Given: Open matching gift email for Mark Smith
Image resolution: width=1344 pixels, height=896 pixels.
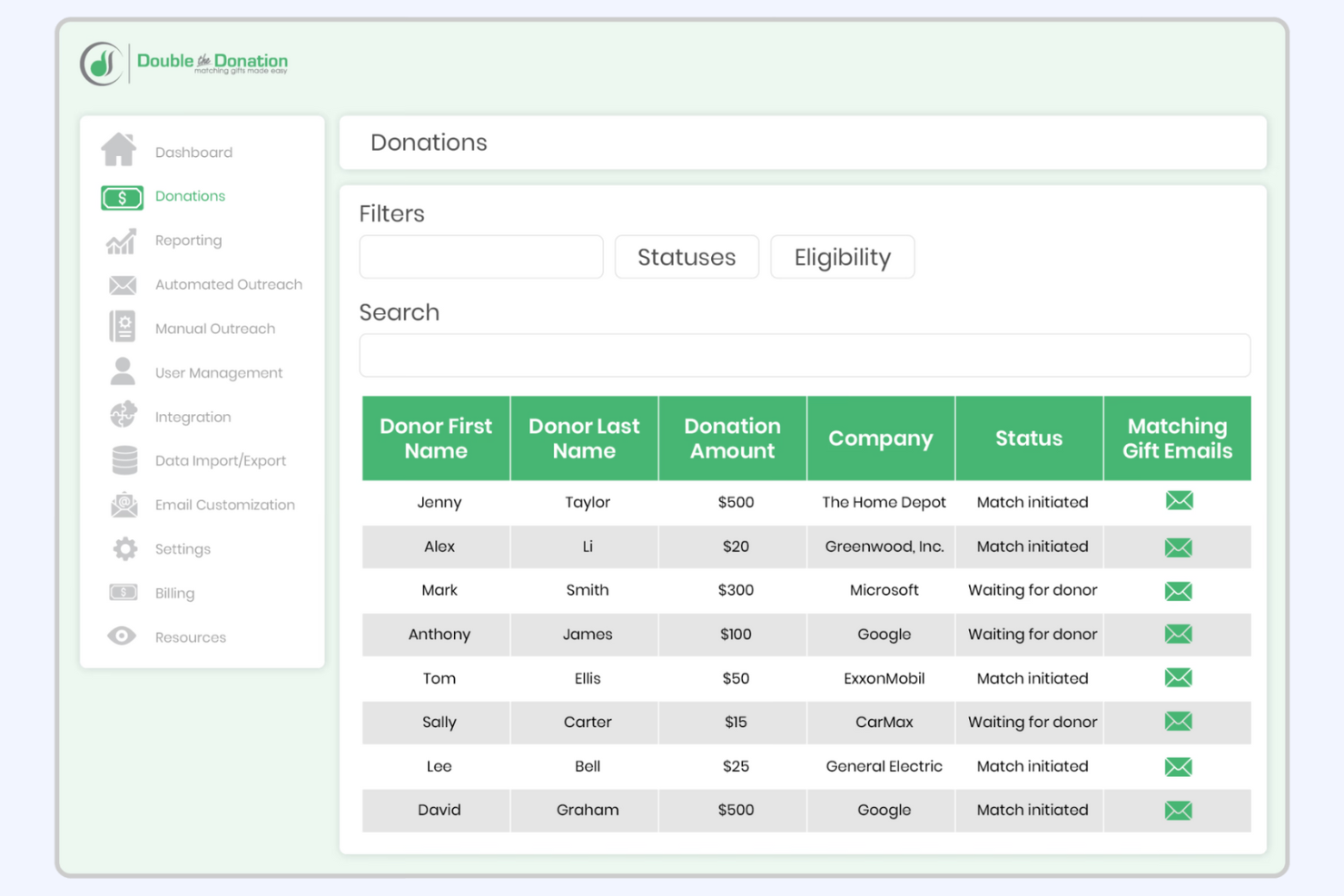Looking at the screenshot, I should (1179, 591).
